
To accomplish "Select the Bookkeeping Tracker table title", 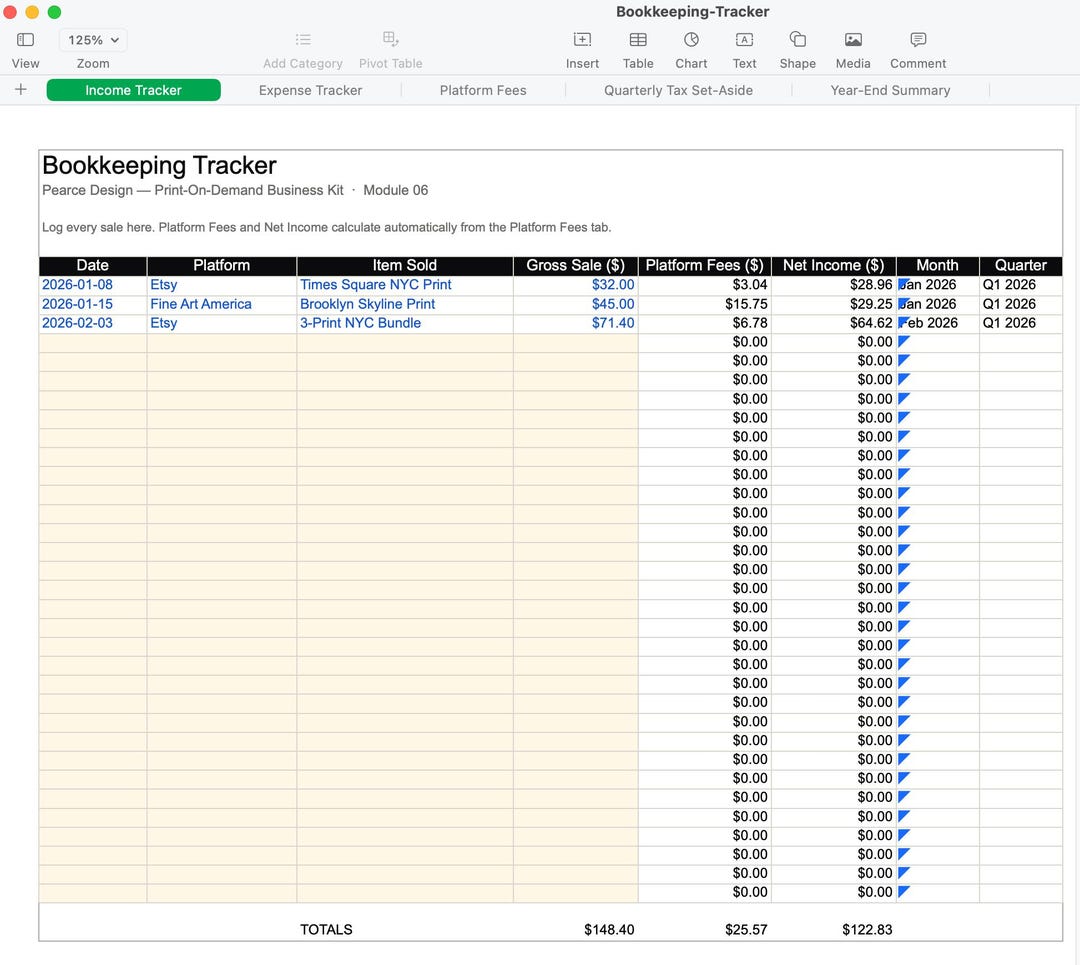I will click(159, 165).
